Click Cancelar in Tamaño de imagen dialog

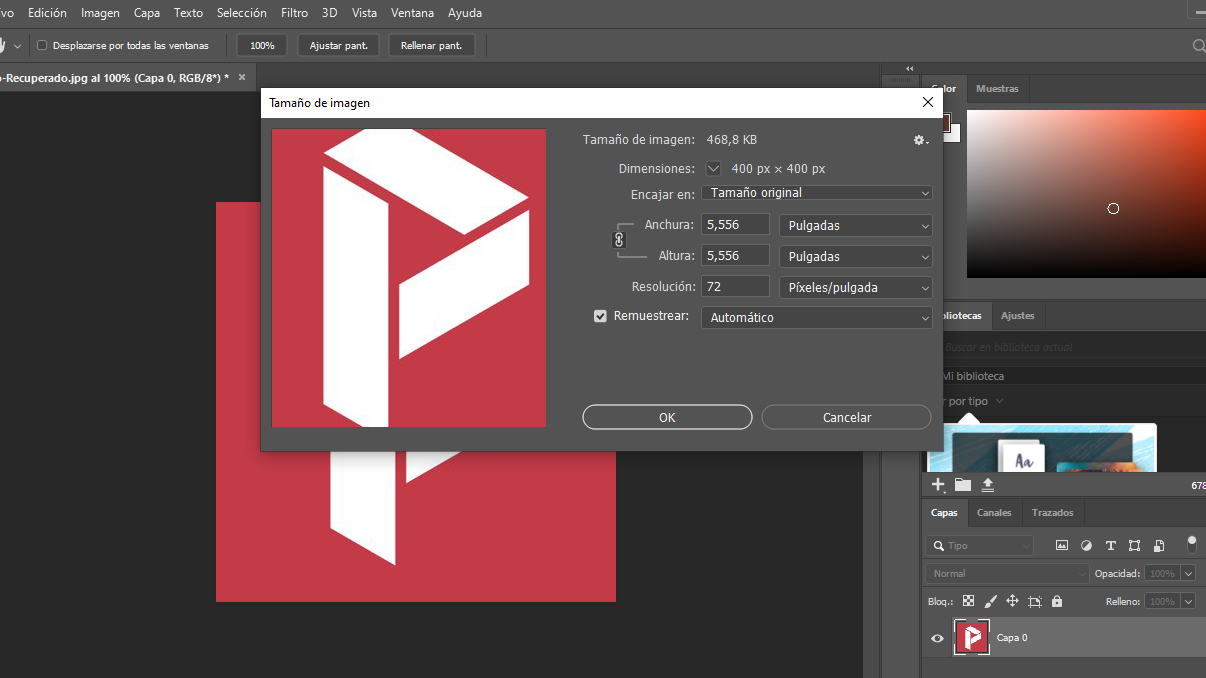pyautogui.click(x=847, y=417)
